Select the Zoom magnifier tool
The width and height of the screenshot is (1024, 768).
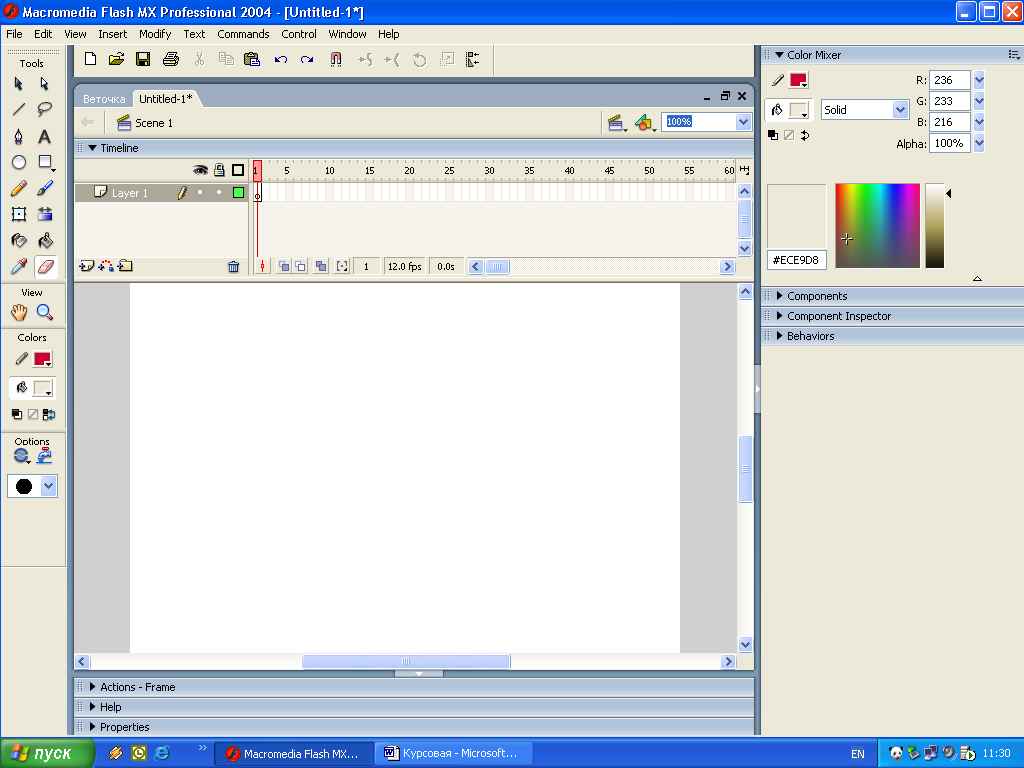tap(44, 312)
